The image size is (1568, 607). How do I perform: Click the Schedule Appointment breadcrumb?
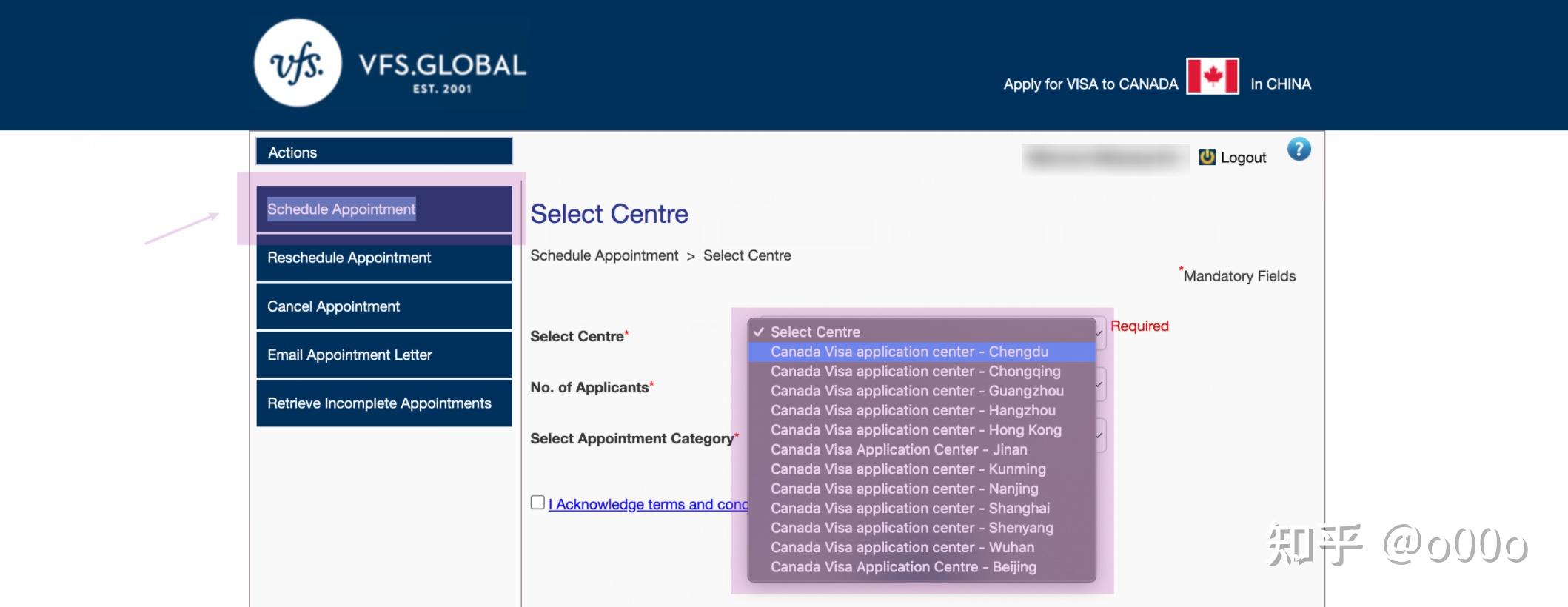point(604,255)
